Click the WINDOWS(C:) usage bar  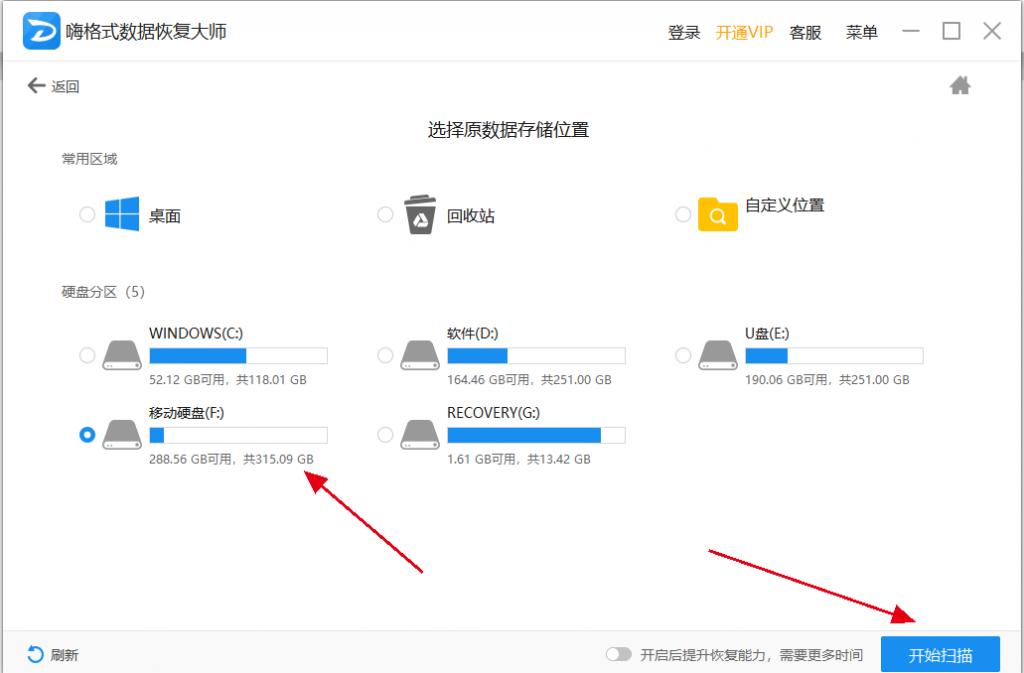238,356
